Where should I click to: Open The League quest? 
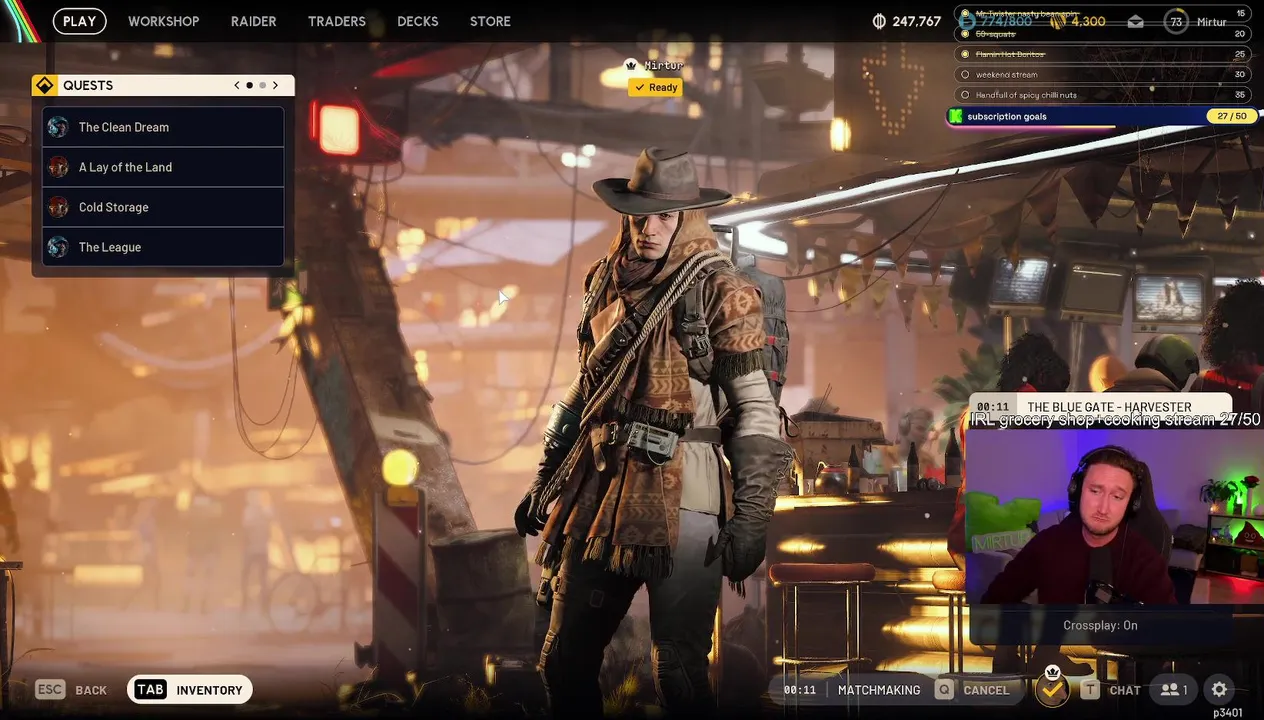163,247
